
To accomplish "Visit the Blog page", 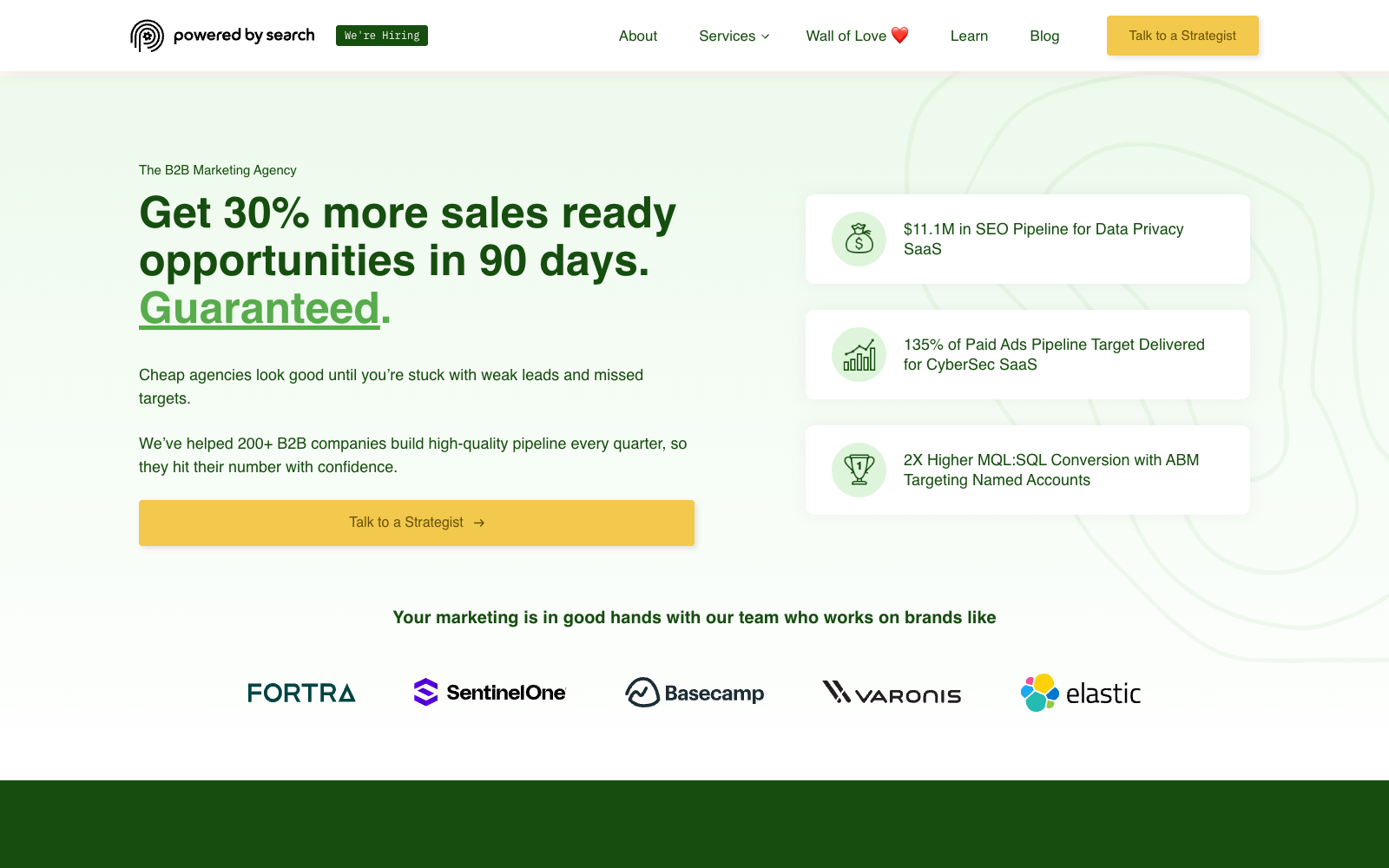I will [x=1044, y=36].
